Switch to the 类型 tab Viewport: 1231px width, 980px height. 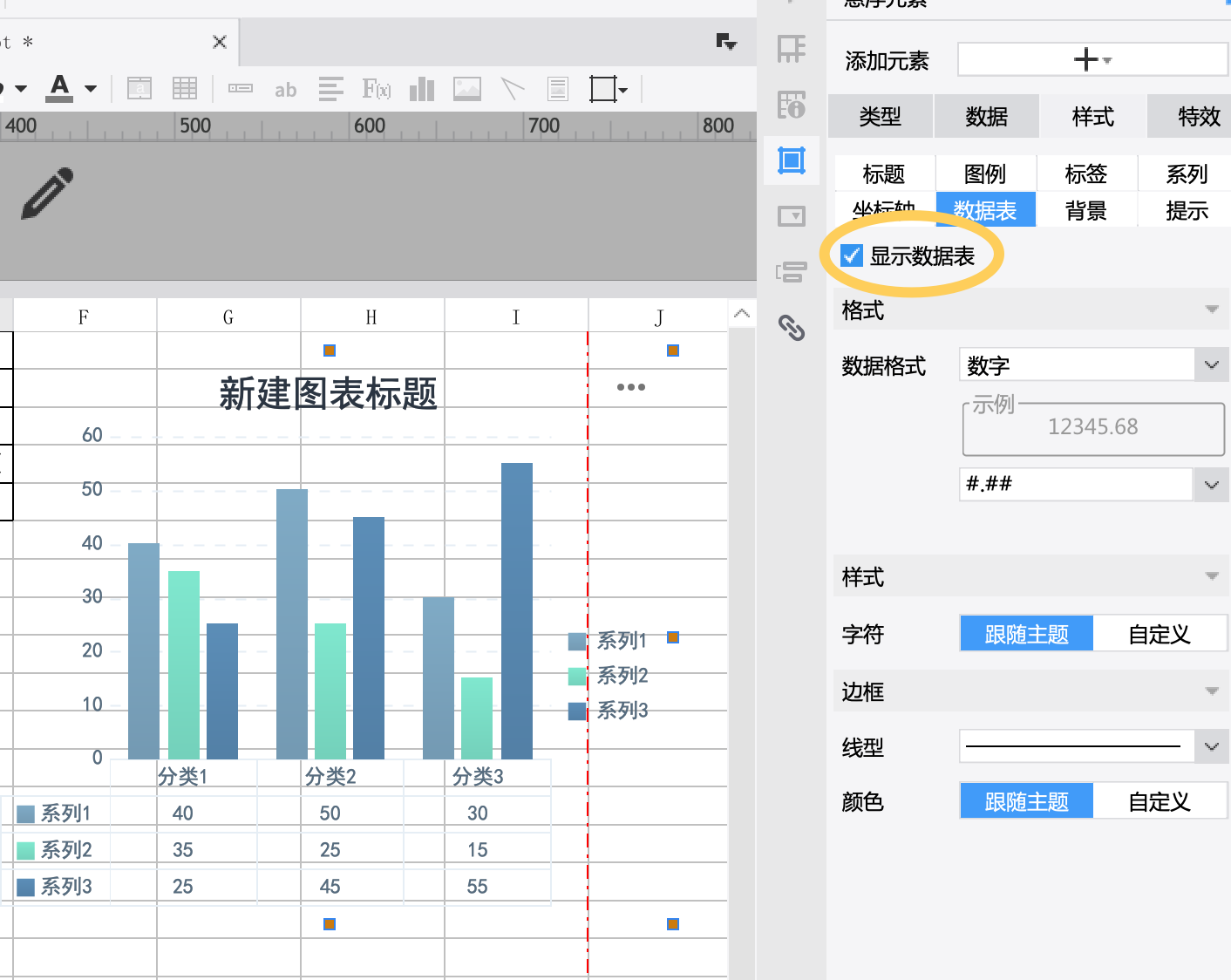click(x=881, y=117)
